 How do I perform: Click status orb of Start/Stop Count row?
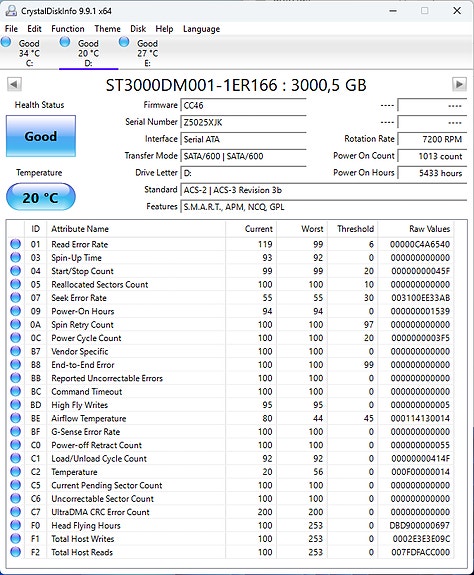[15, 271]
